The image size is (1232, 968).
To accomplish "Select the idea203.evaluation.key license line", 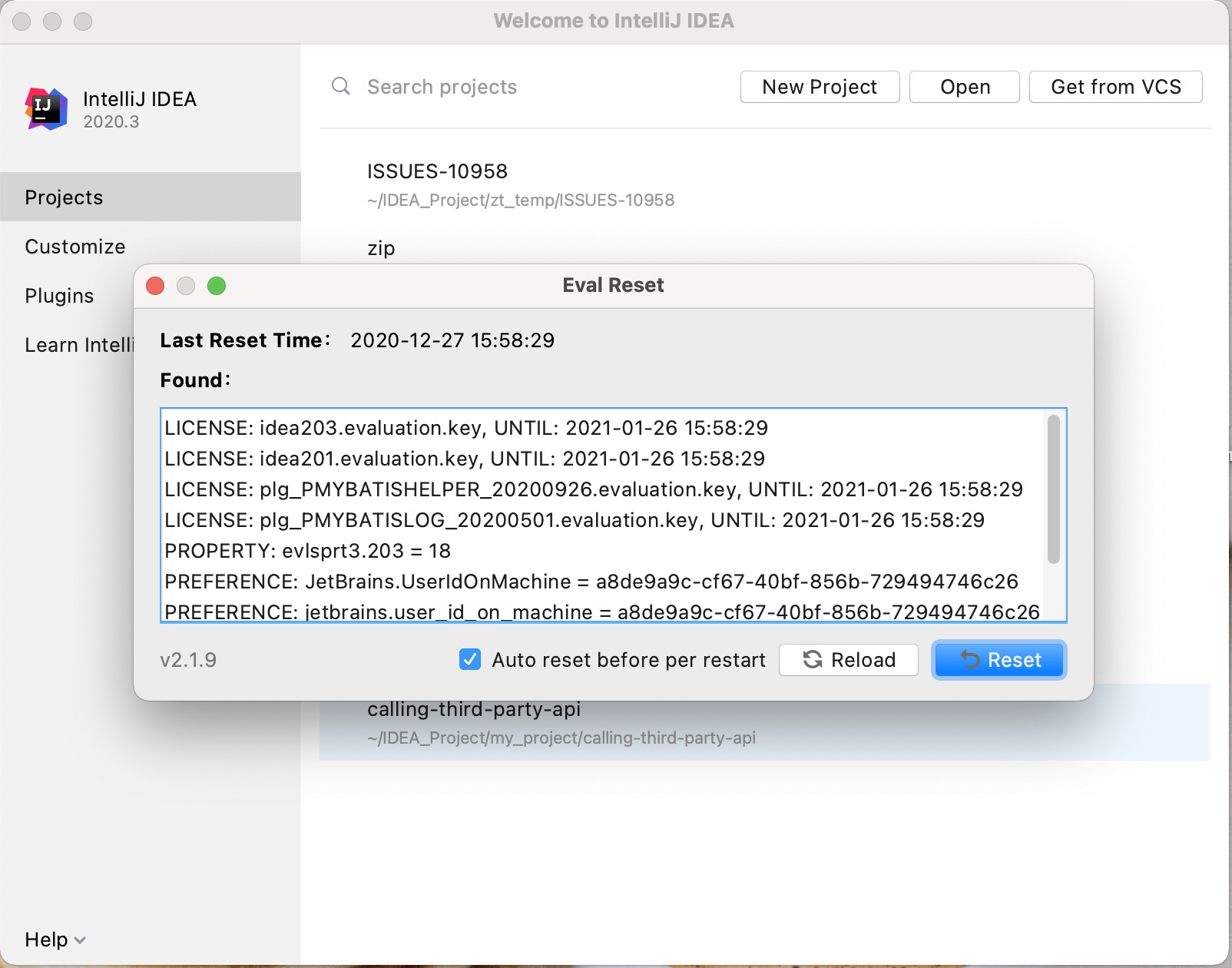I will click(x=466, y=428).
